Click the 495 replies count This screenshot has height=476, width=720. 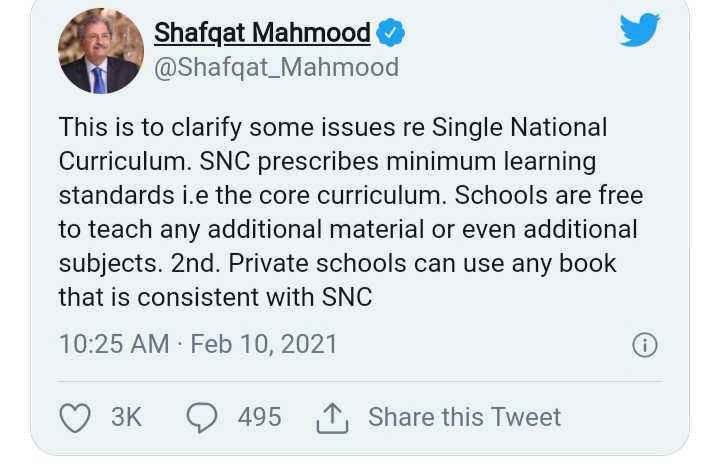click(x=259, y=417)
